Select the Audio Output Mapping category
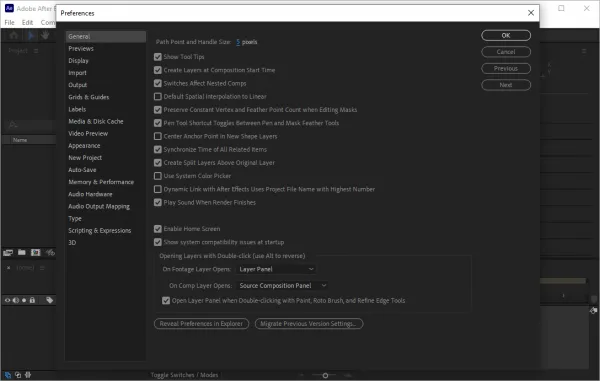This screenshot has width=600, height=381. pos(105,207)
